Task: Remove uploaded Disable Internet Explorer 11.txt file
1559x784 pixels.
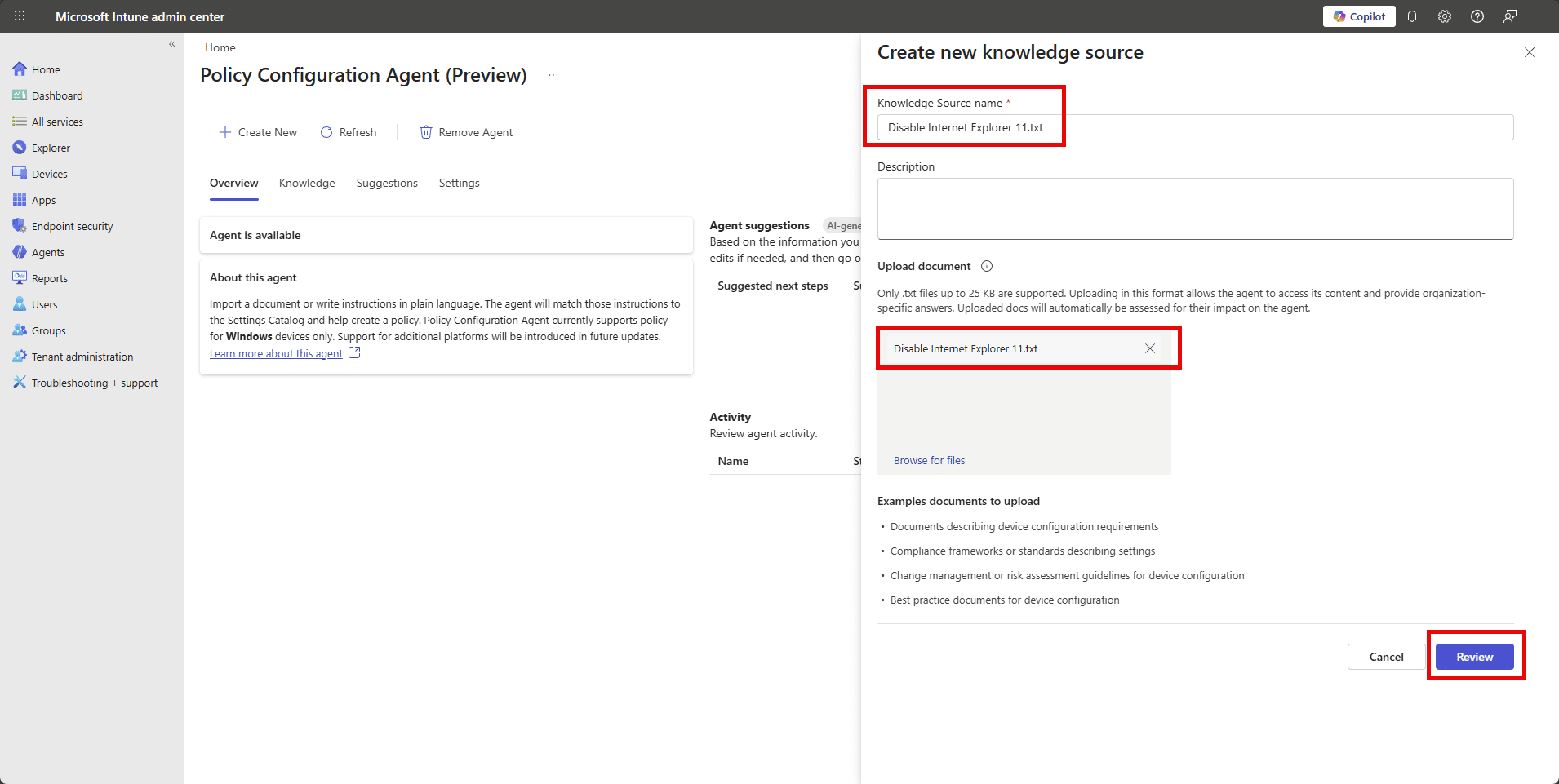Action: point(1150,348)
